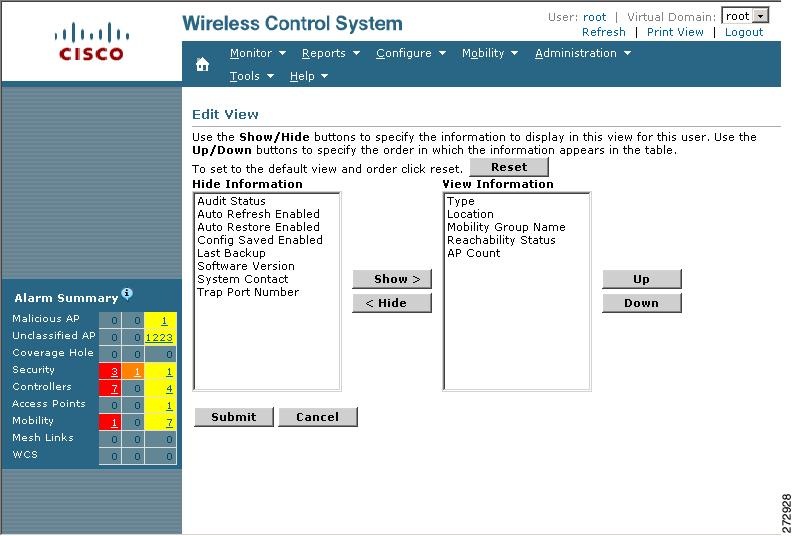Select Type in View Information
This screenshot has height=536, width=794.
460,201
